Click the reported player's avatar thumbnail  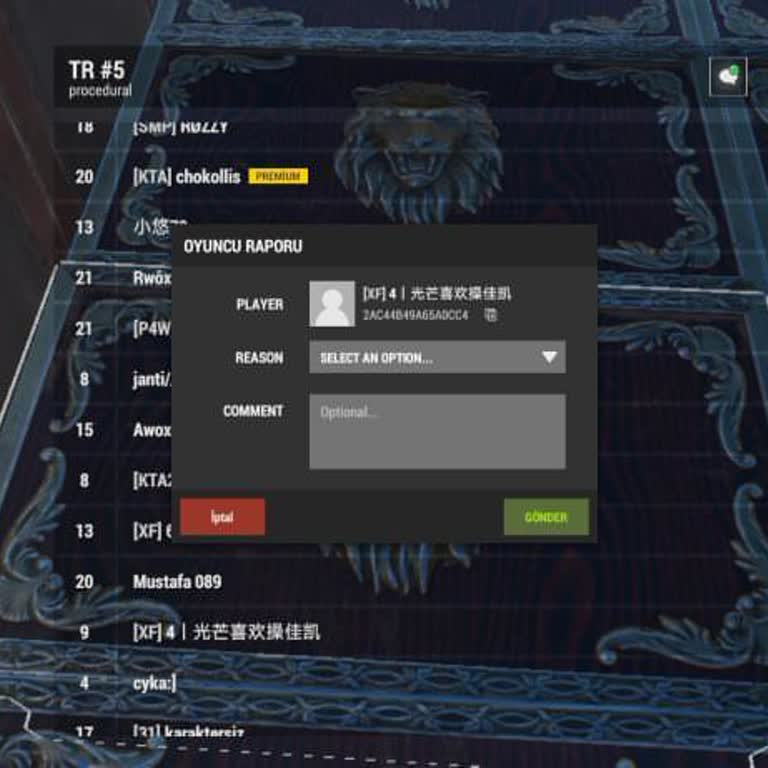[x=332, y=303]
